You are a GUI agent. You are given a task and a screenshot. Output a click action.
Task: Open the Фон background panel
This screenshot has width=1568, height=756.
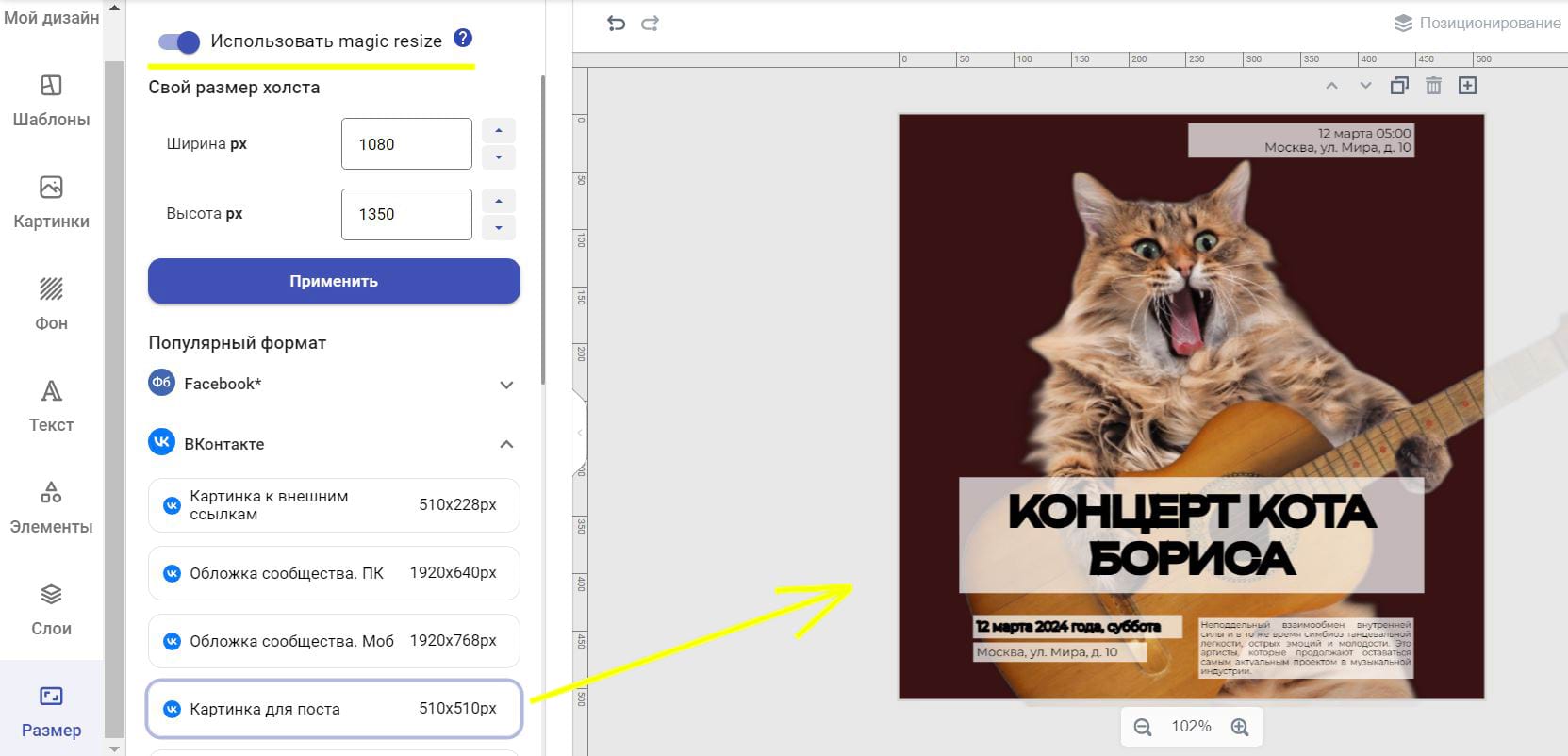51,304
